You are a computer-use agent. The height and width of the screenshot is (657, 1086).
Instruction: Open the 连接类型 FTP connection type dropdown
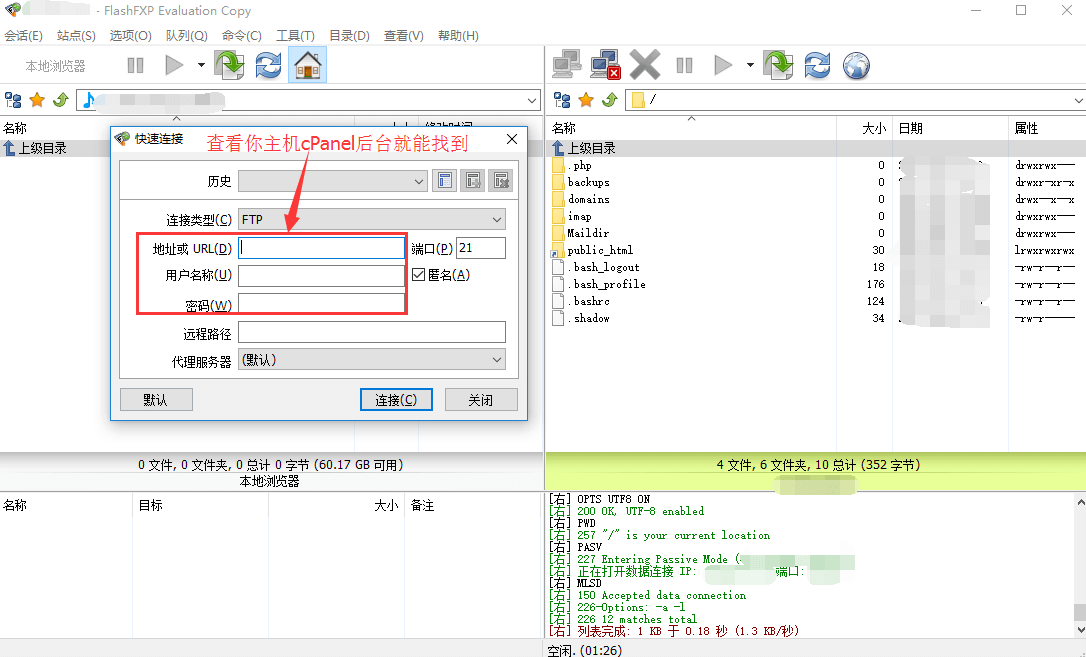pyautogui.click(x=497, y=219)
